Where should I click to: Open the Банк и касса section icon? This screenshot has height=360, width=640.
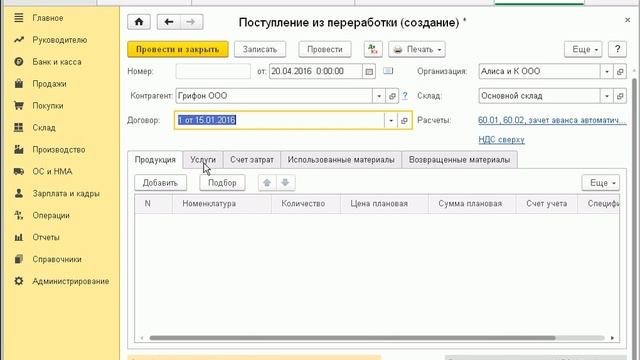tap(19, 62)
